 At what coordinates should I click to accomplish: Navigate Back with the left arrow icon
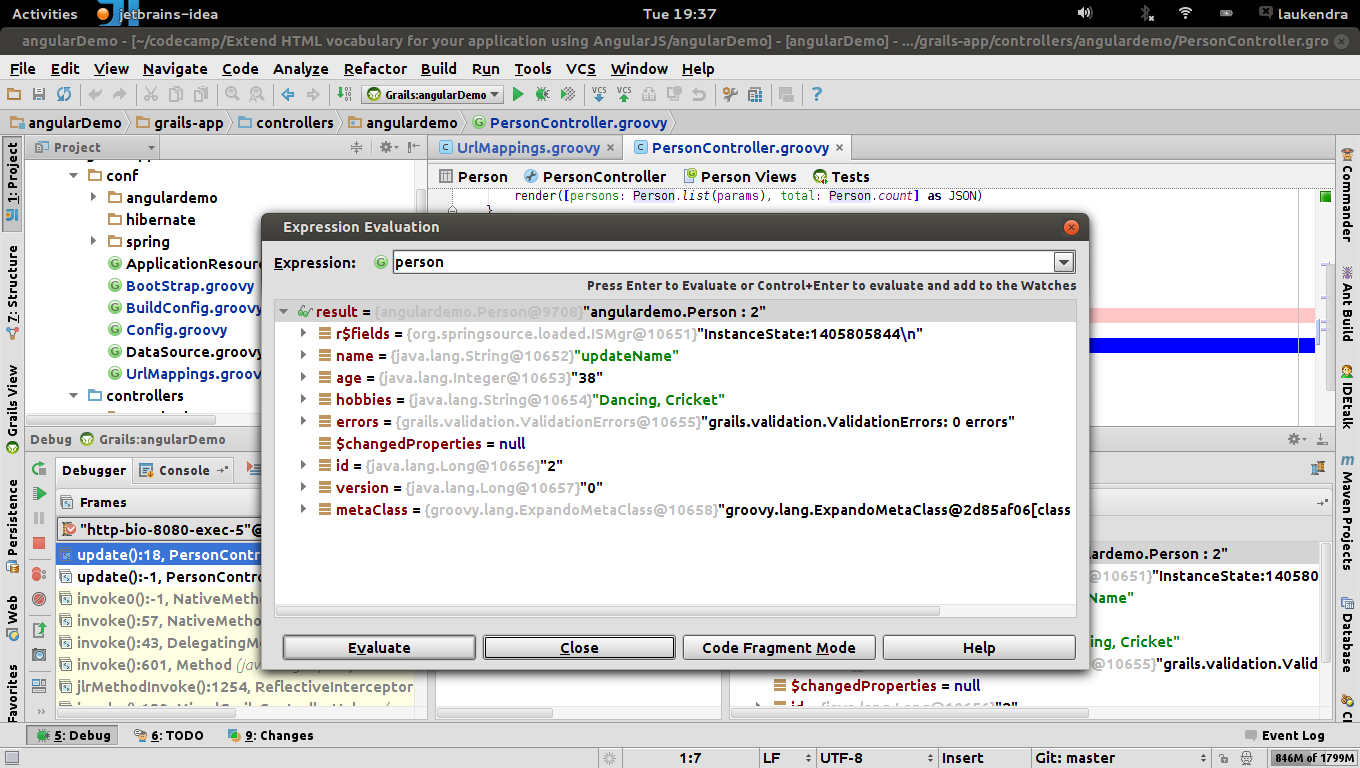pyautogui.click(x=288, y=94)
